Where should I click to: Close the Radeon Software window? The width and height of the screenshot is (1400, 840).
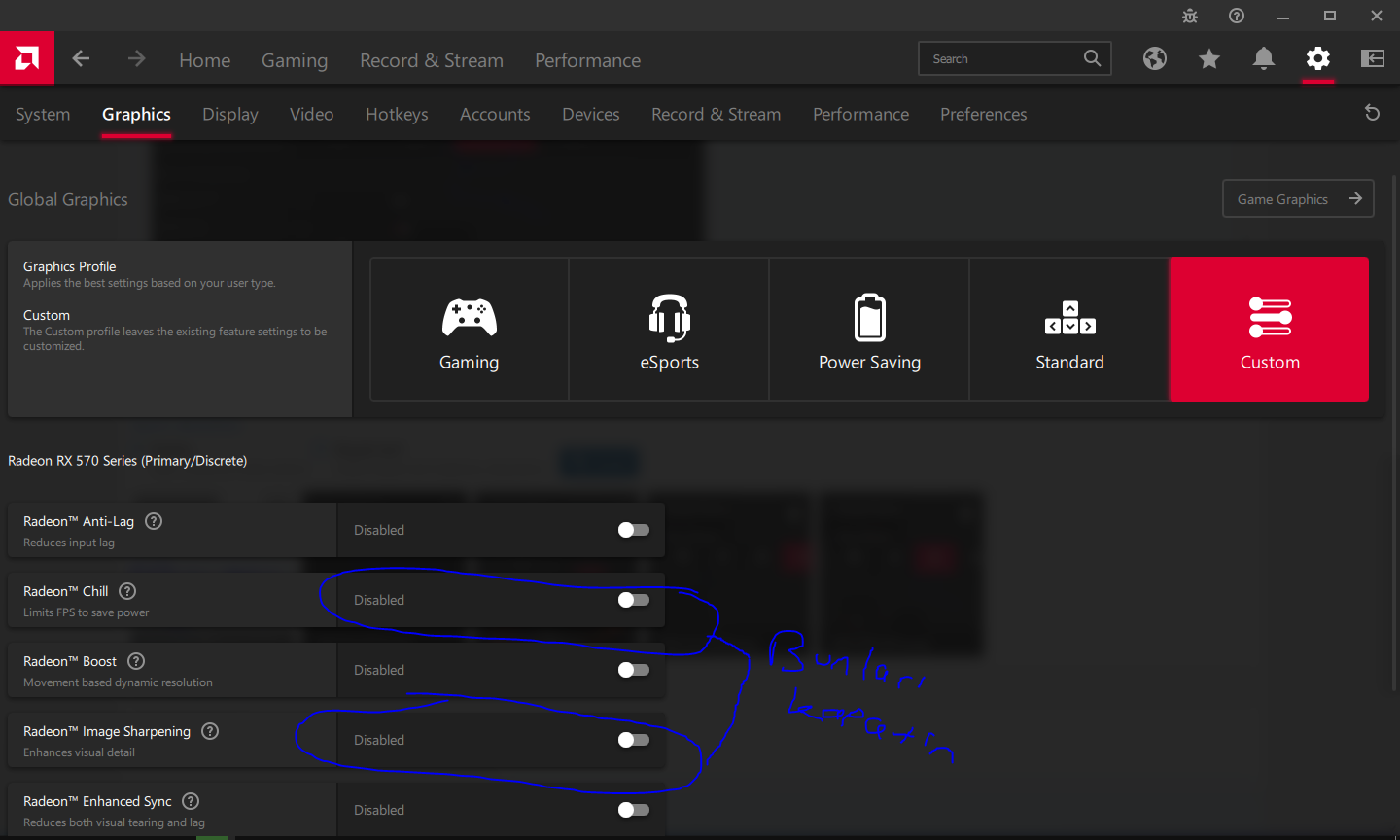pyautogui.click(x=1377, y=16)
